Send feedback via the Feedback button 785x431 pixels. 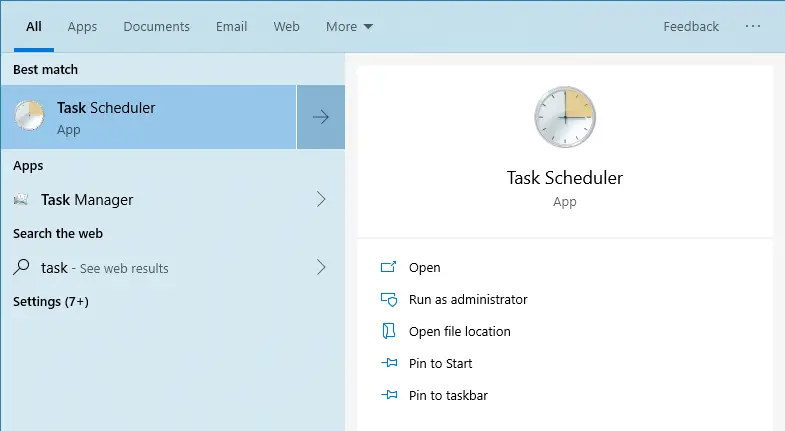[x=691, y=27]
